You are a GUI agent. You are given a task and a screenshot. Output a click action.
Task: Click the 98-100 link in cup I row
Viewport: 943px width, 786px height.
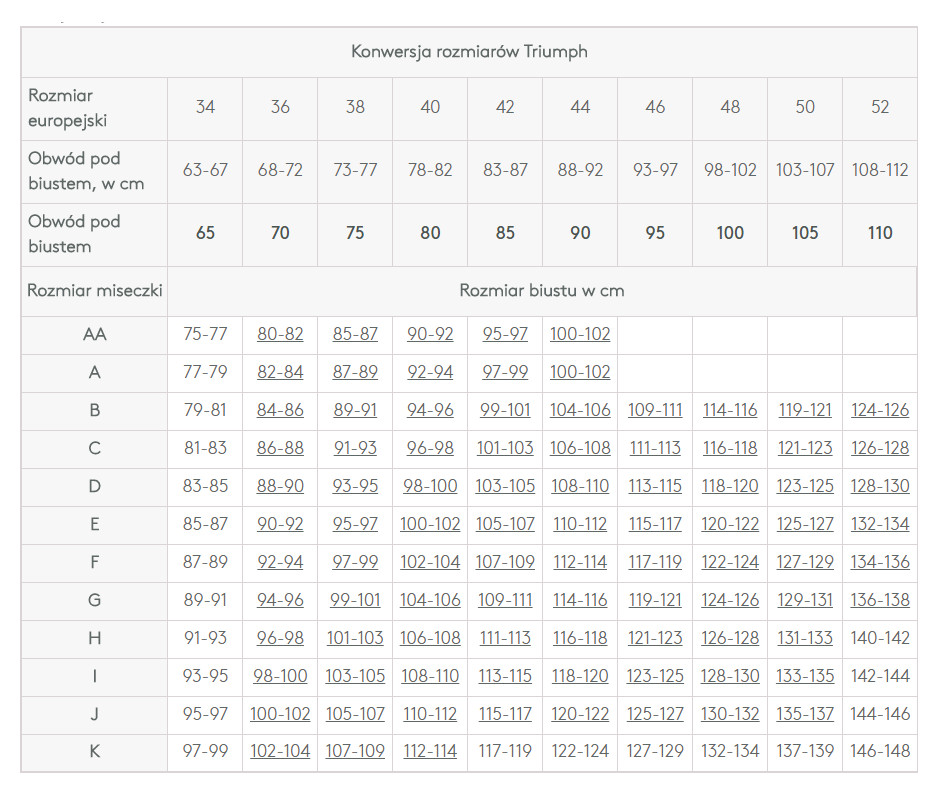280,676
